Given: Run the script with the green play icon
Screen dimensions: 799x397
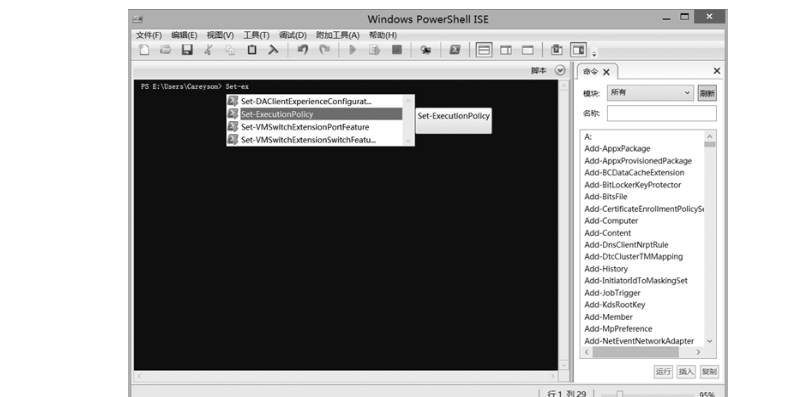Looking at the screenshot, I should point(352,49).
